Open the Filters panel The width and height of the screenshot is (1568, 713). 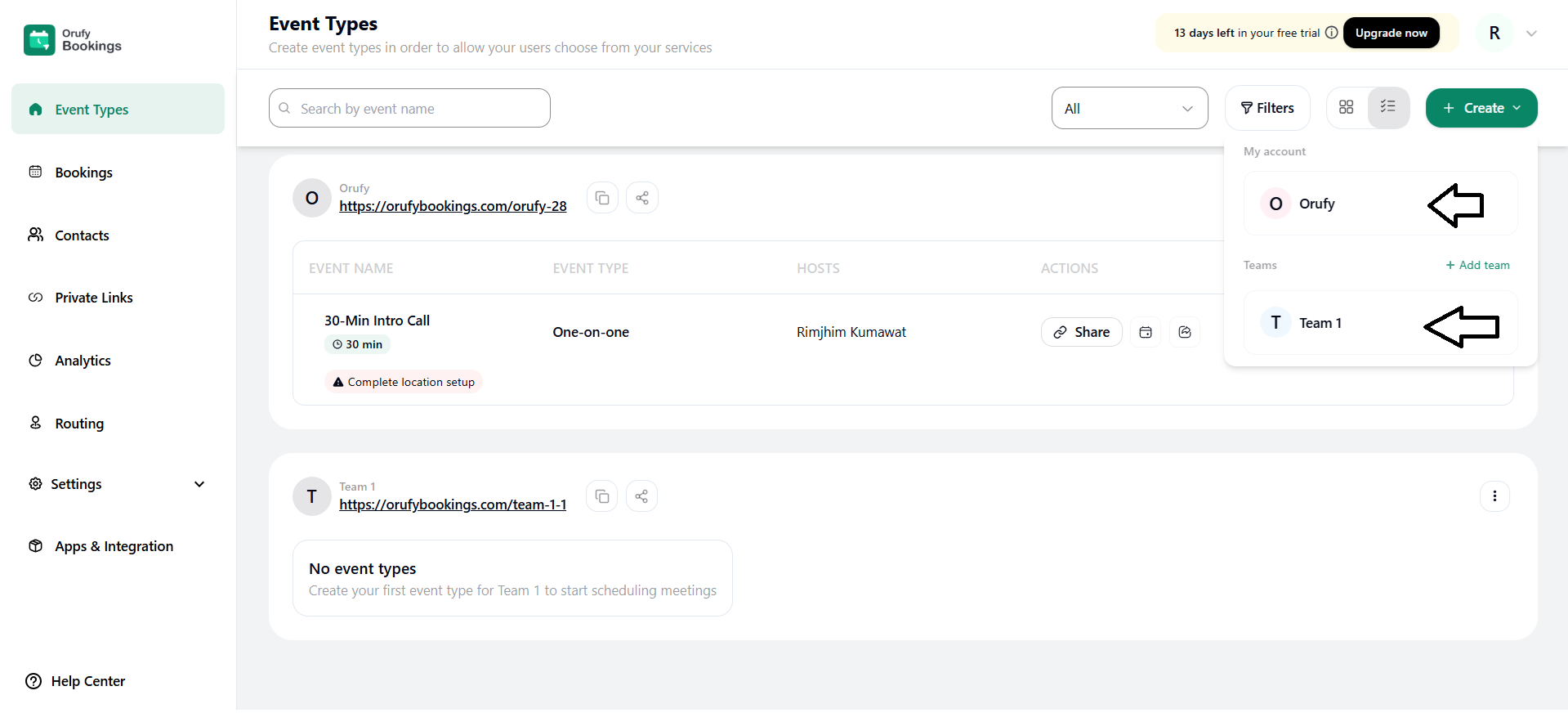[x=1267, y=108]
